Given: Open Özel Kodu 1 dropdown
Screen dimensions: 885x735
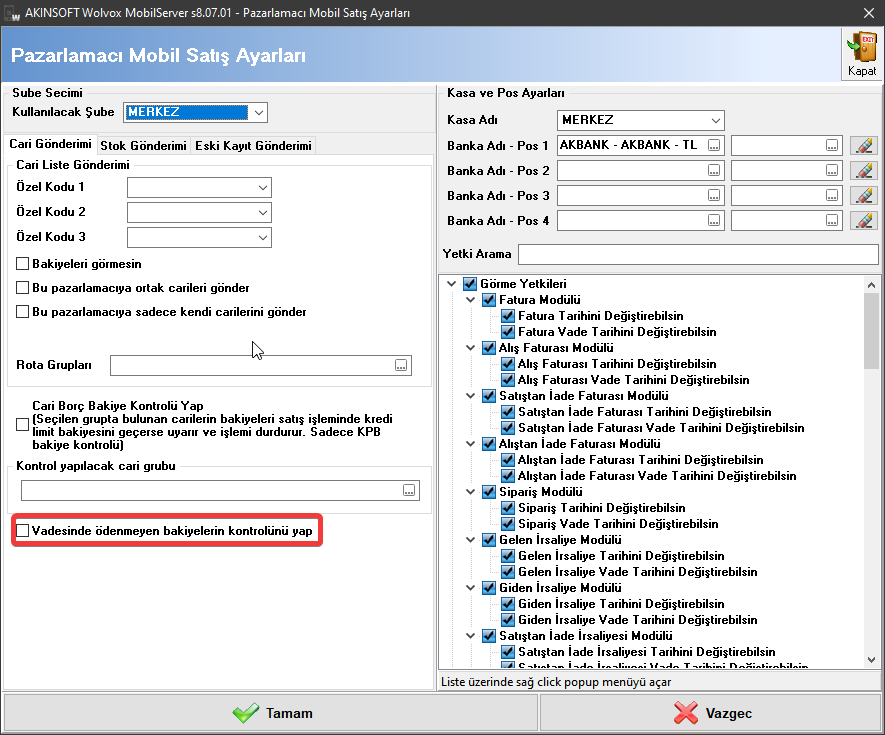Looking at the screenshot, I should (262, 187).
